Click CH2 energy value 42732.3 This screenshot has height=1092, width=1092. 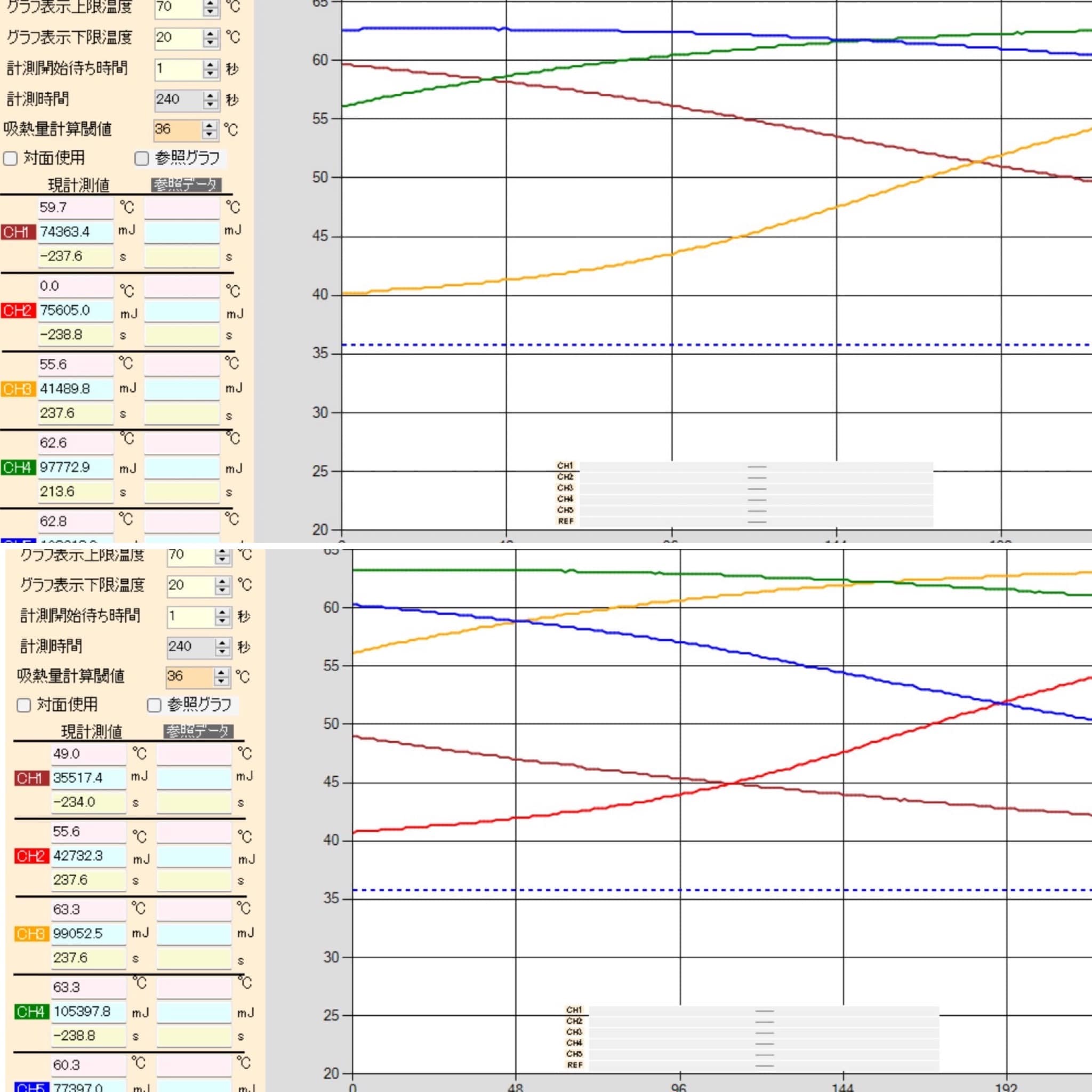[89, 856]
